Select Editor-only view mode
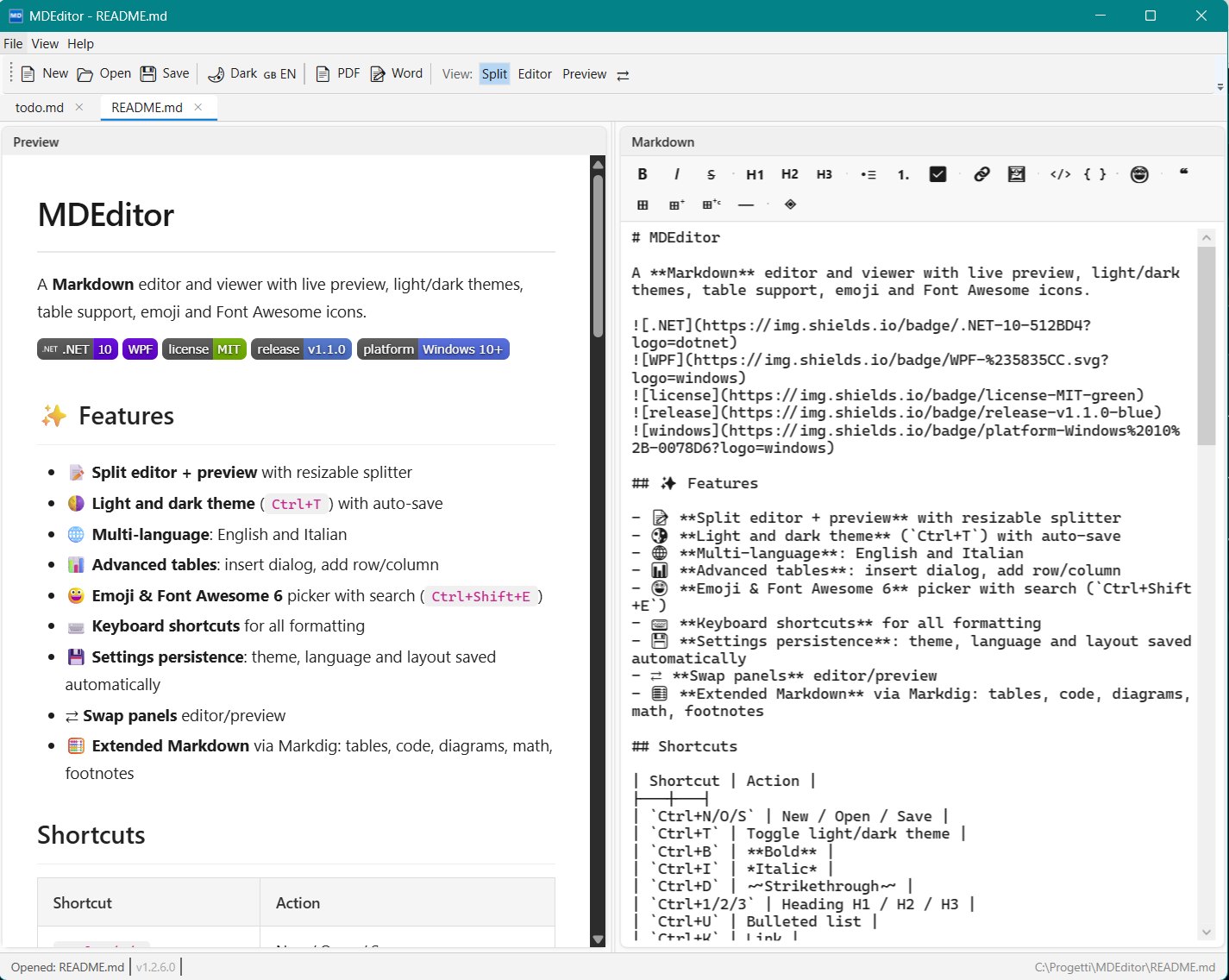Viewport: 1229px width, 980px height. point(535,74)
